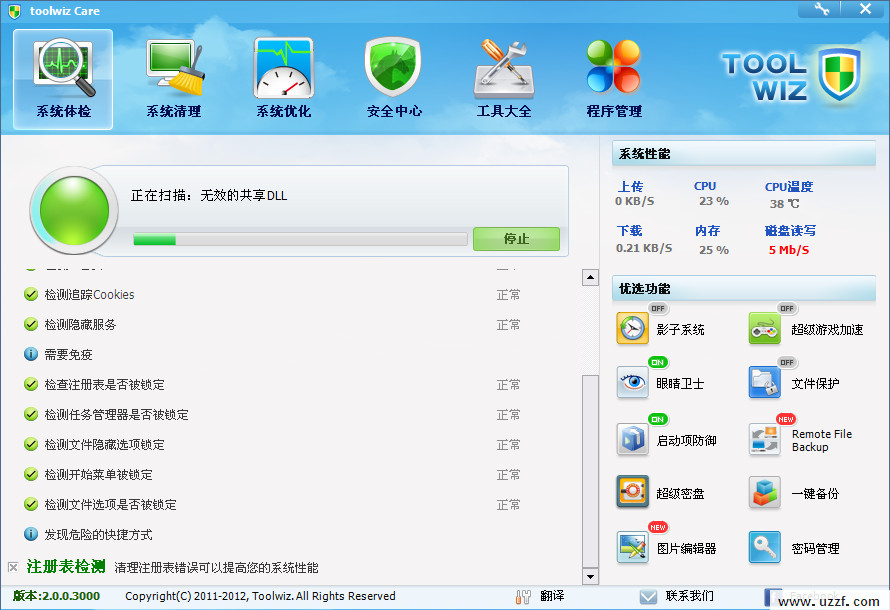Open 眼睛卫士 eye care icon

(x=632, y=382)
